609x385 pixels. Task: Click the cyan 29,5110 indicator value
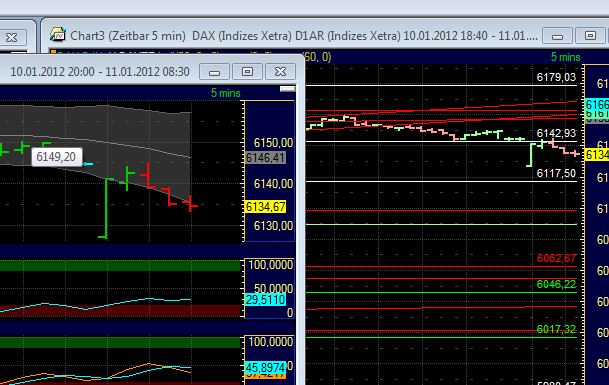(266, 300)
